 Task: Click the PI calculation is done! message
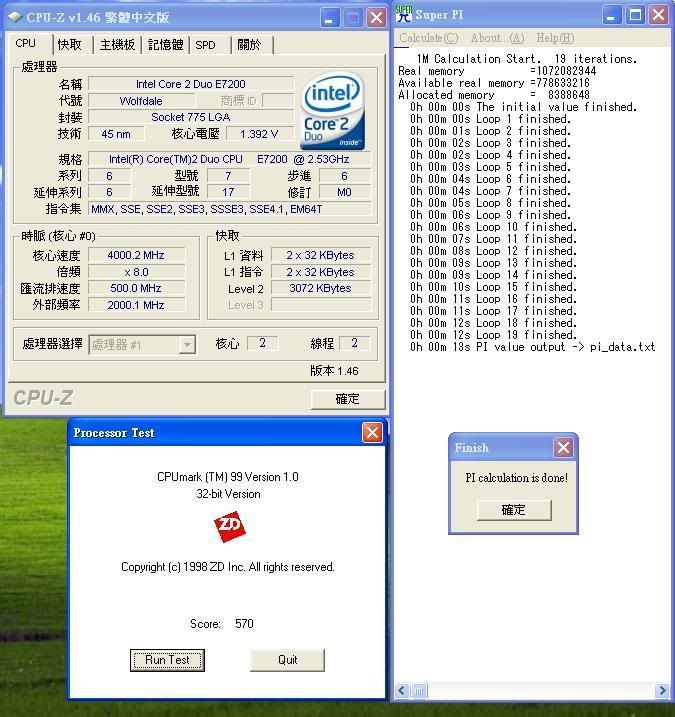(517, 478)
